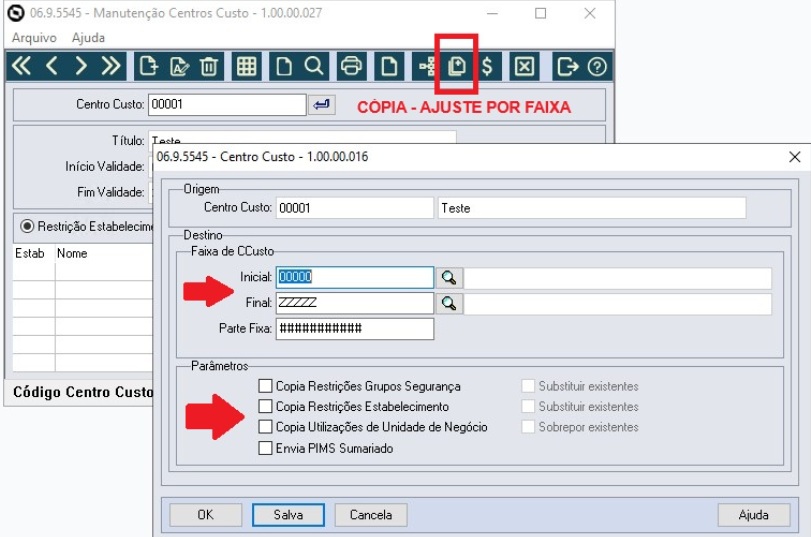Click the go arrow beside Centro Custo
The image size is (811, 537).
pos(322,105)
